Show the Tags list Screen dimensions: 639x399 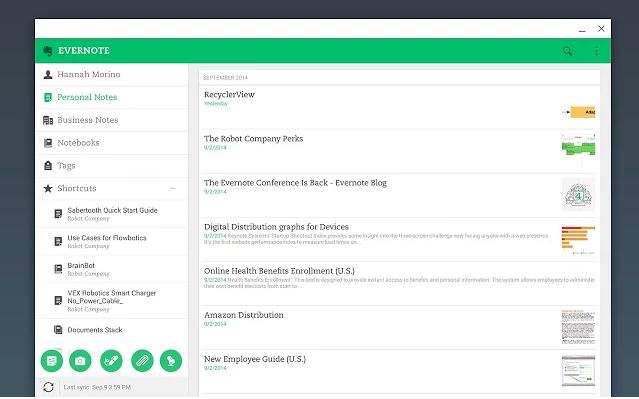tap(112, 165)
